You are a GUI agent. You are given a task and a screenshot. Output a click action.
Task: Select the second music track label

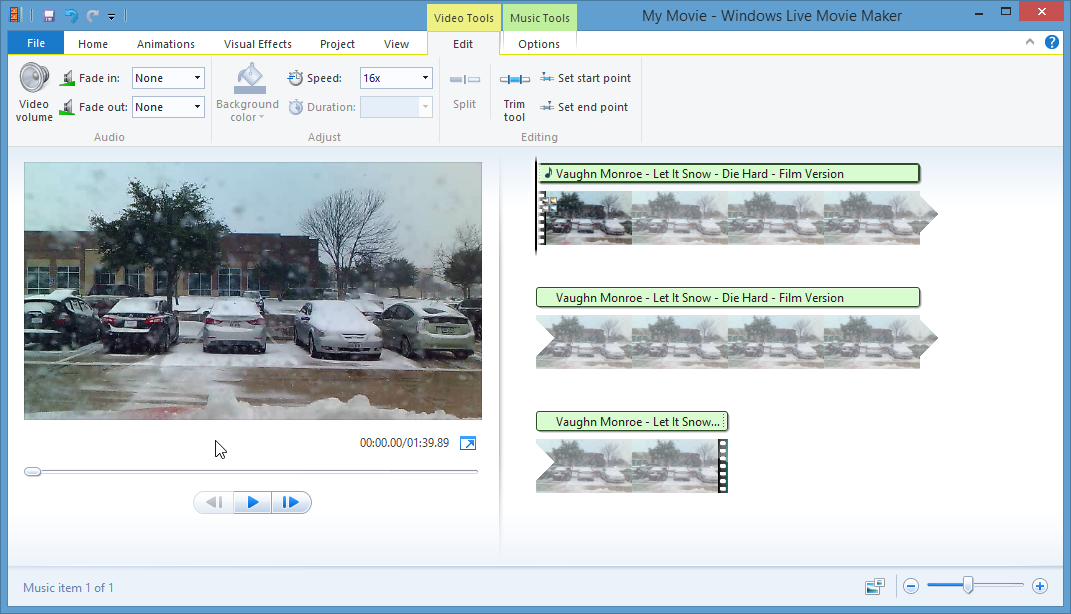click(x=727, y=298)
